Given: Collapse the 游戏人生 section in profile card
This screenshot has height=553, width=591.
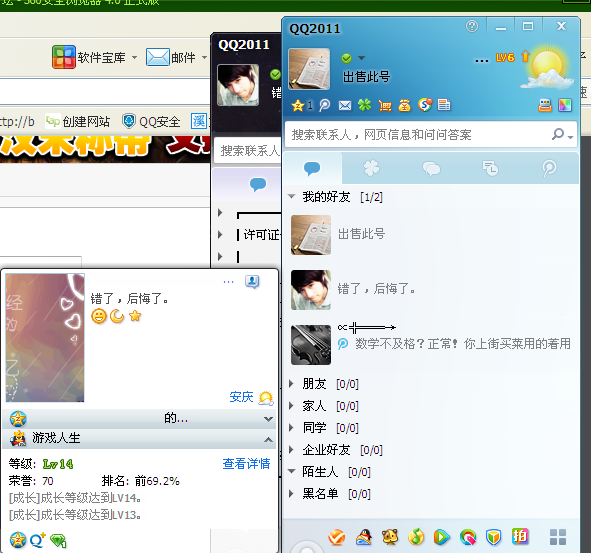Looking at the screenshot, I should [268, 440].
